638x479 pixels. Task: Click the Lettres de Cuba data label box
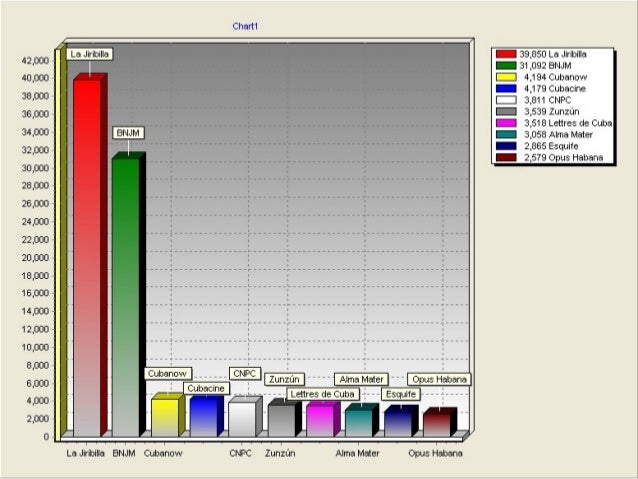click(323, 394)
